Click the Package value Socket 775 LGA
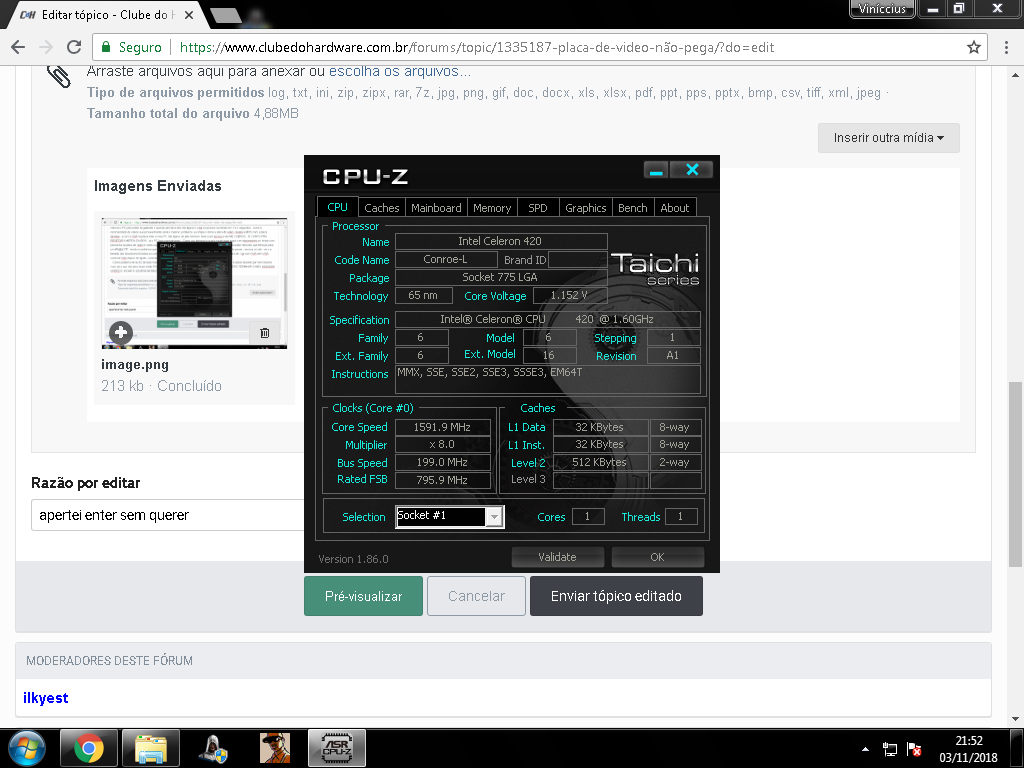 [x=501, y=277]
